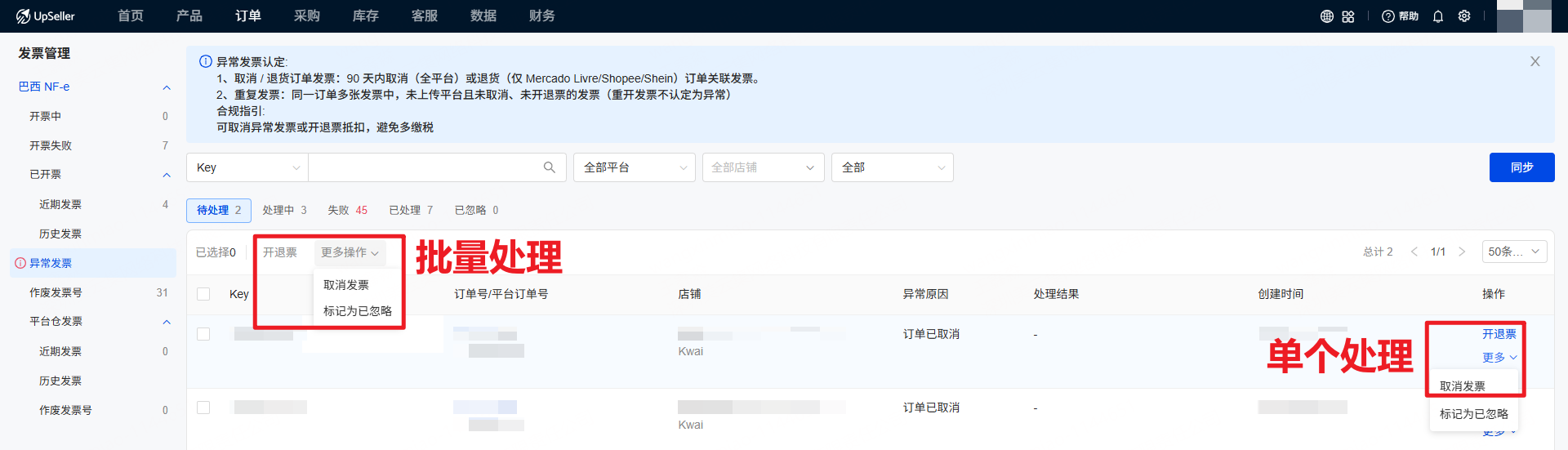Click the blue 同步 button
Screen dimensions: 1568x450
tap(1521, 167)
